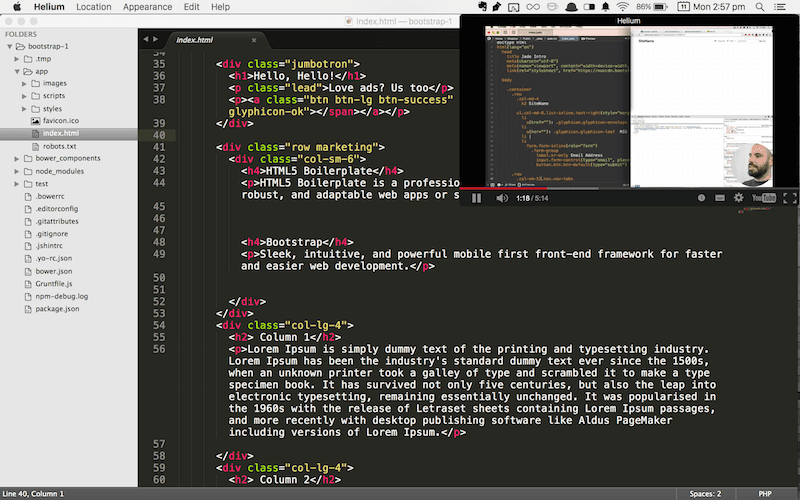Toggle video subtitles with the captions icon
This screenshot has height=500, width=800.
(719, 198)
